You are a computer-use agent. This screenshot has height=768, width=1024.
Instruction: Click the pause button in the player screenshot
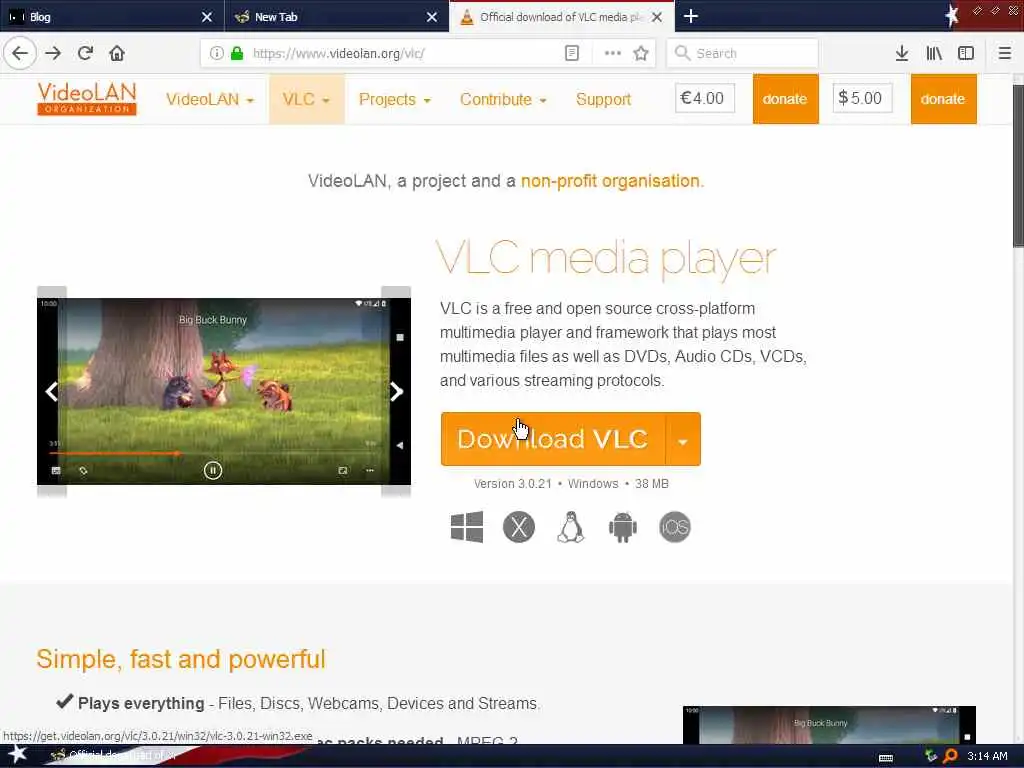pyautogui.click(x=213, y=470)
